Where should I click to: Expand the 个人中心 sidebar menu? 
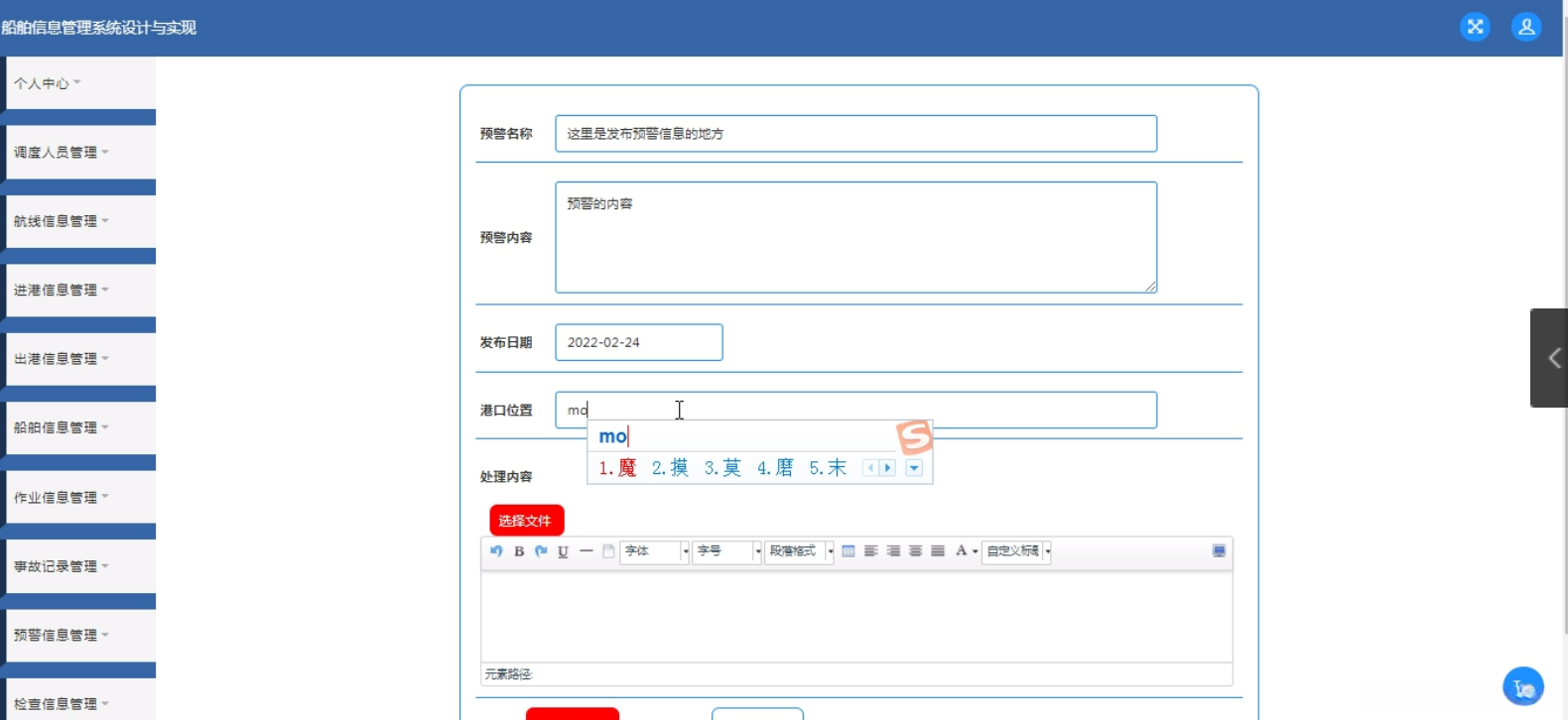pos(81,83)
